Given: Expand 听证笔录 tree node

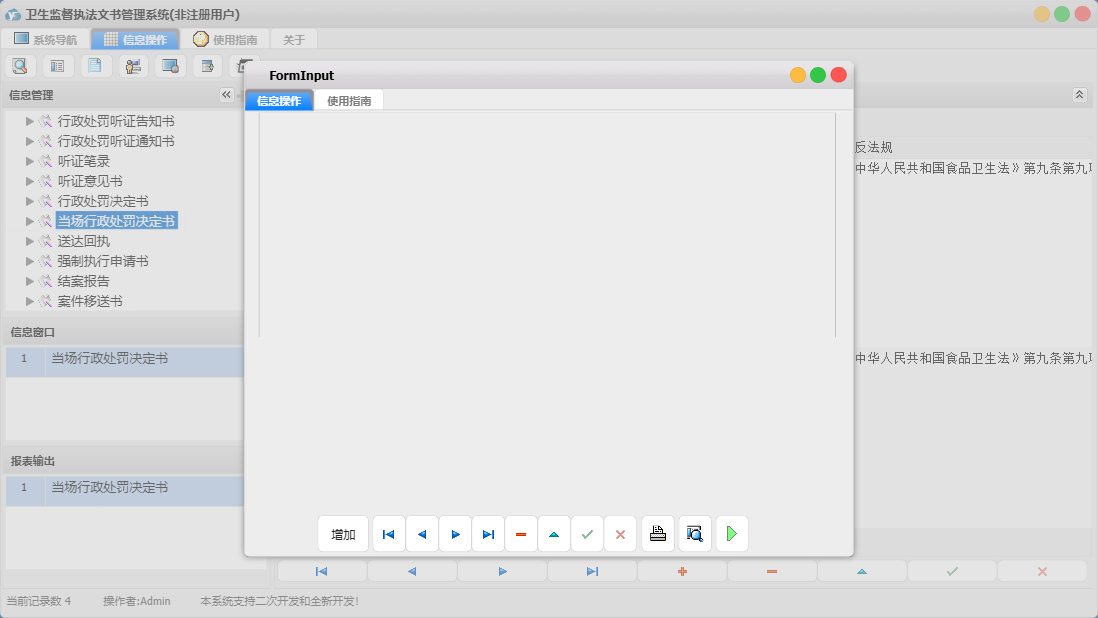Looking at the screenshot, I should (29, 161).
